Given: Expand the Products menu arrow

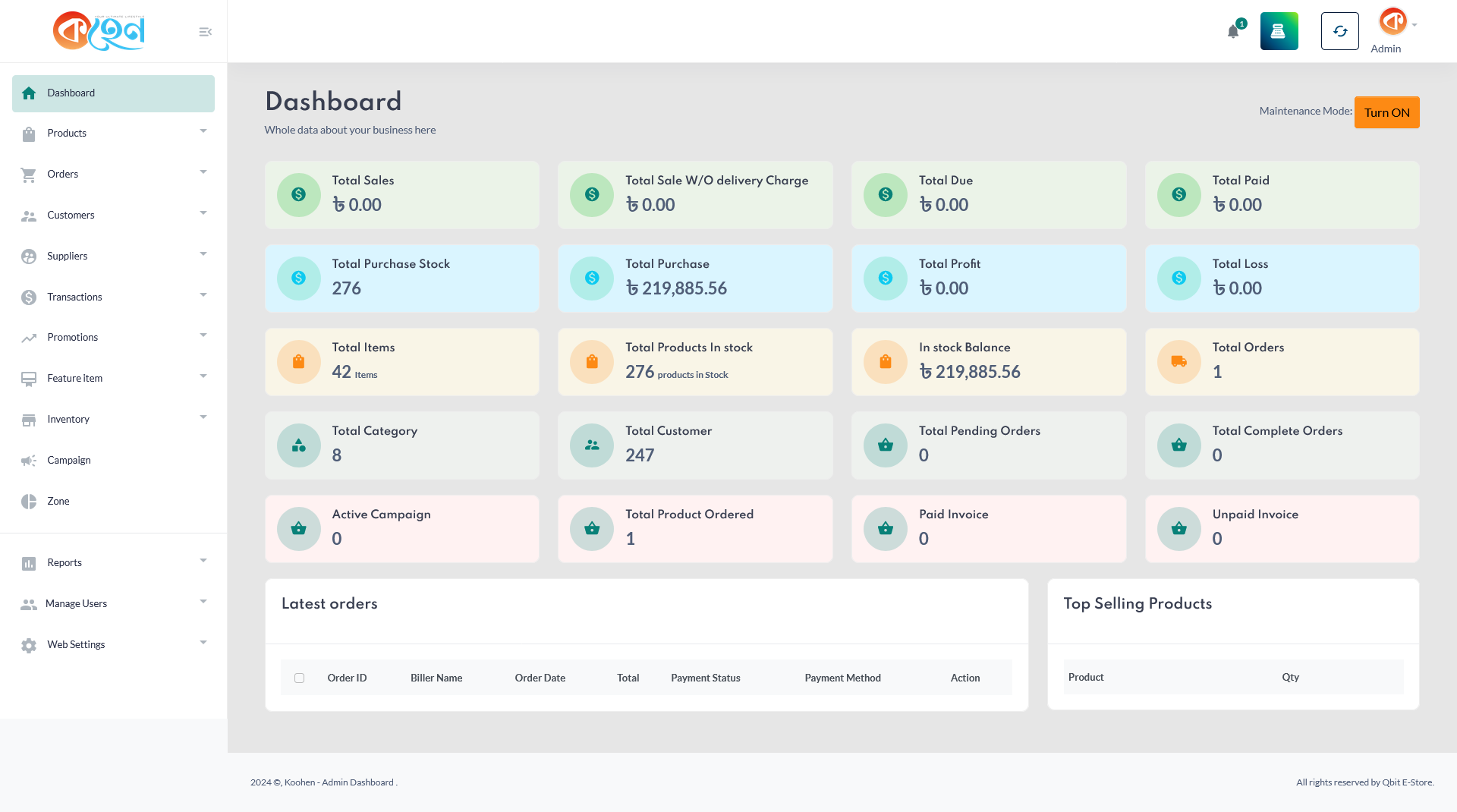Looking at the screenshot, I should [203, 132].
